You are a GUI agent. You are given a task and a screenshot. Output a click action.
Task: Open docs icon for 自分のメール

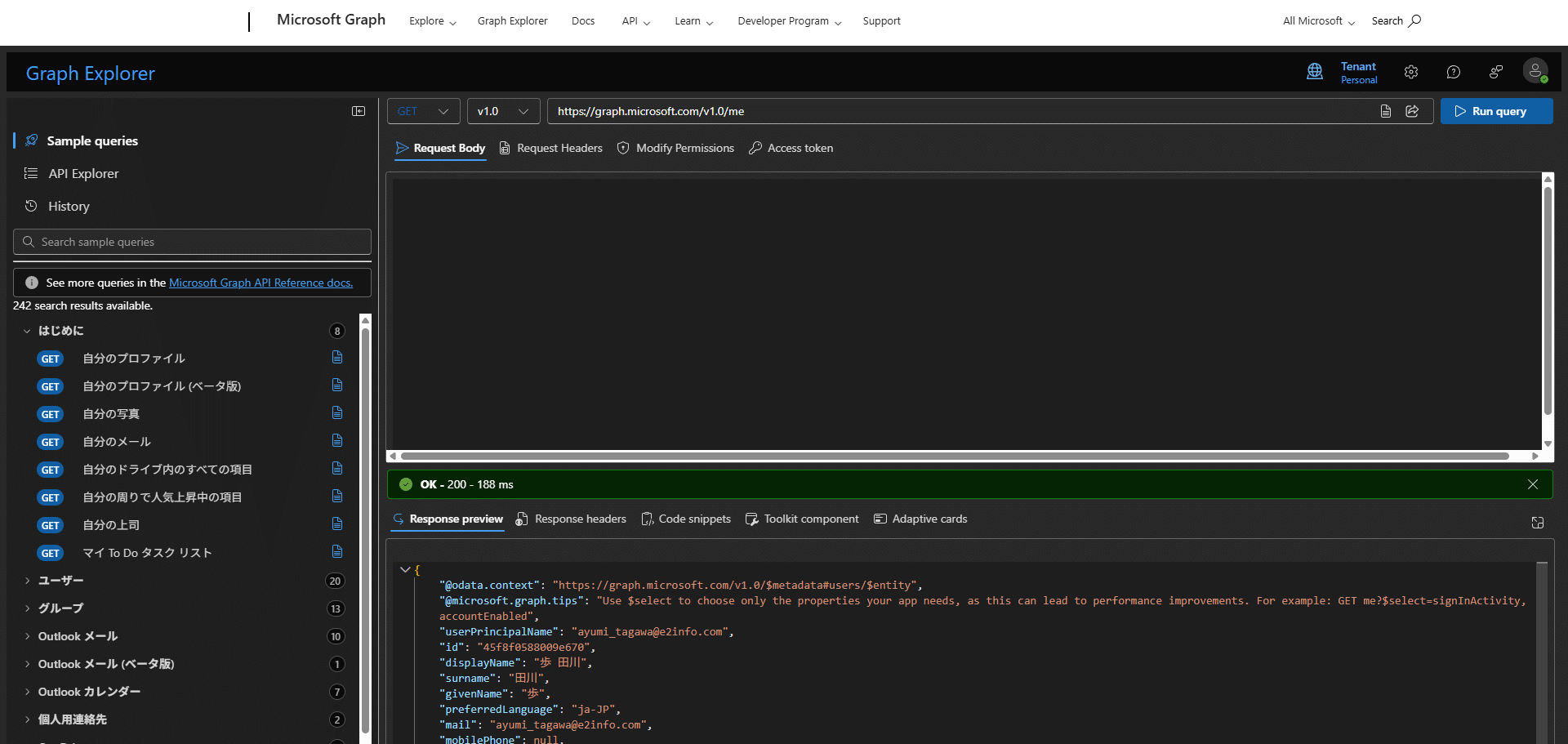(x=337, y=441)
